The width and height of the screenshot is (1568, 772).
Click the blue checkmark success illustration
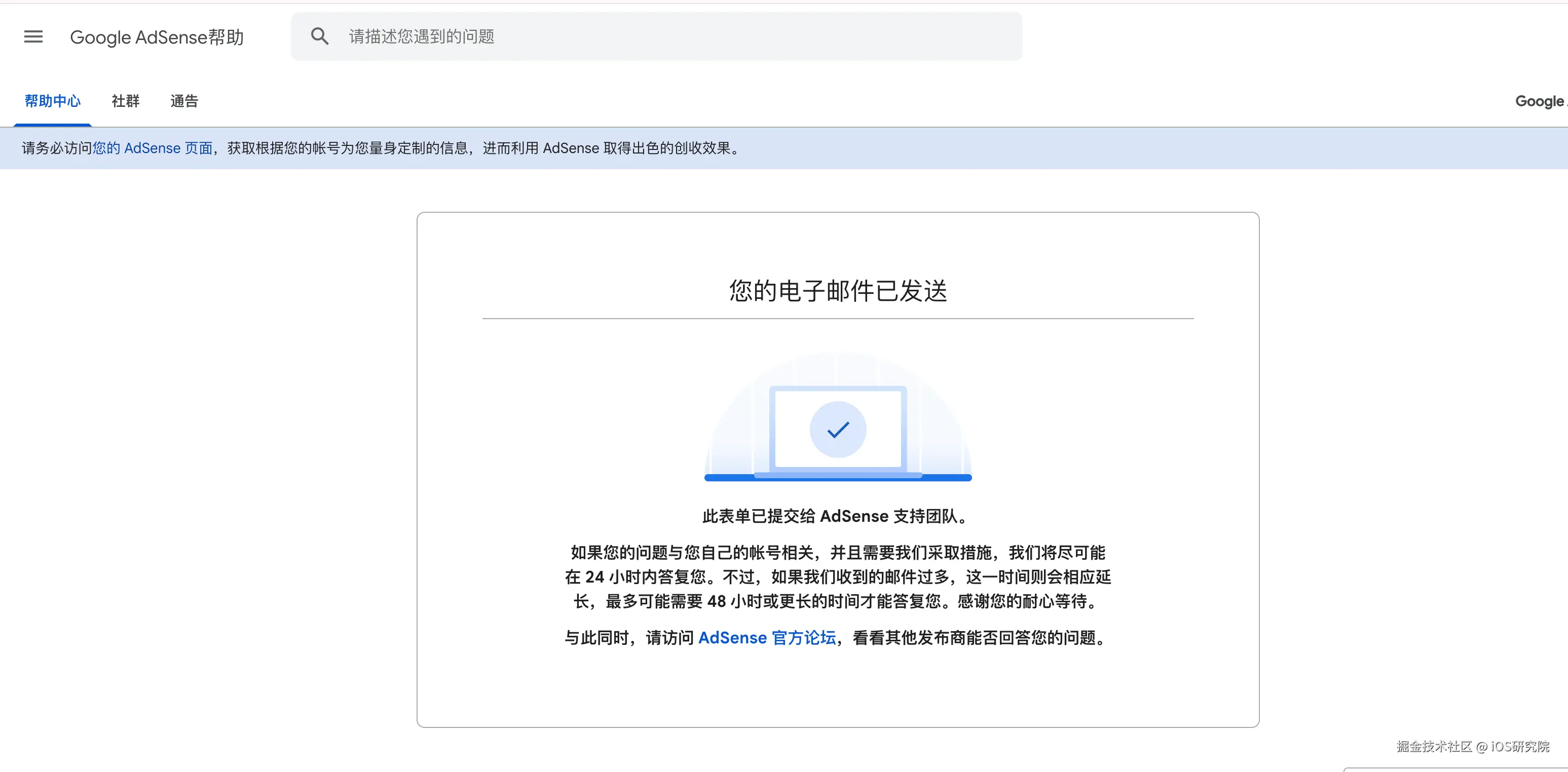point(838,428)
